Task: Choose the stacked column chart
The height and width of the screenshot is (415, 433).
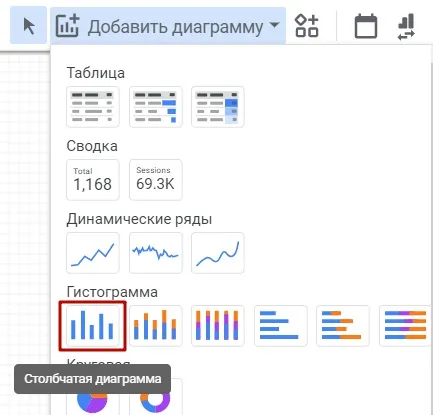Action: [x=156, y=326]
